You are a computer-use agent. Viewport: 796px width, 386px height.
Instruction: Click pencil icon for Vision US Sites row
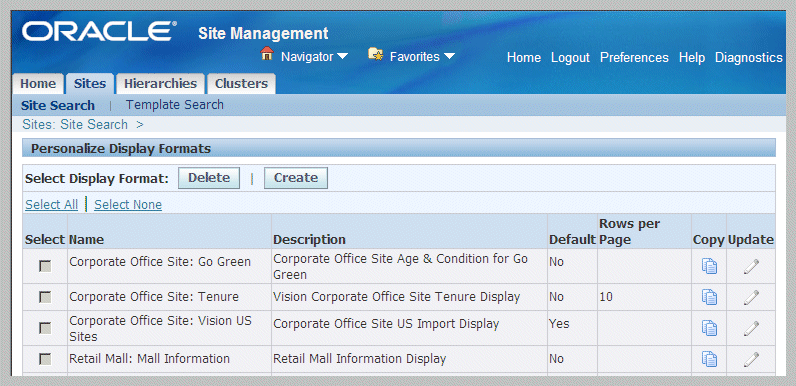(751, 328)
